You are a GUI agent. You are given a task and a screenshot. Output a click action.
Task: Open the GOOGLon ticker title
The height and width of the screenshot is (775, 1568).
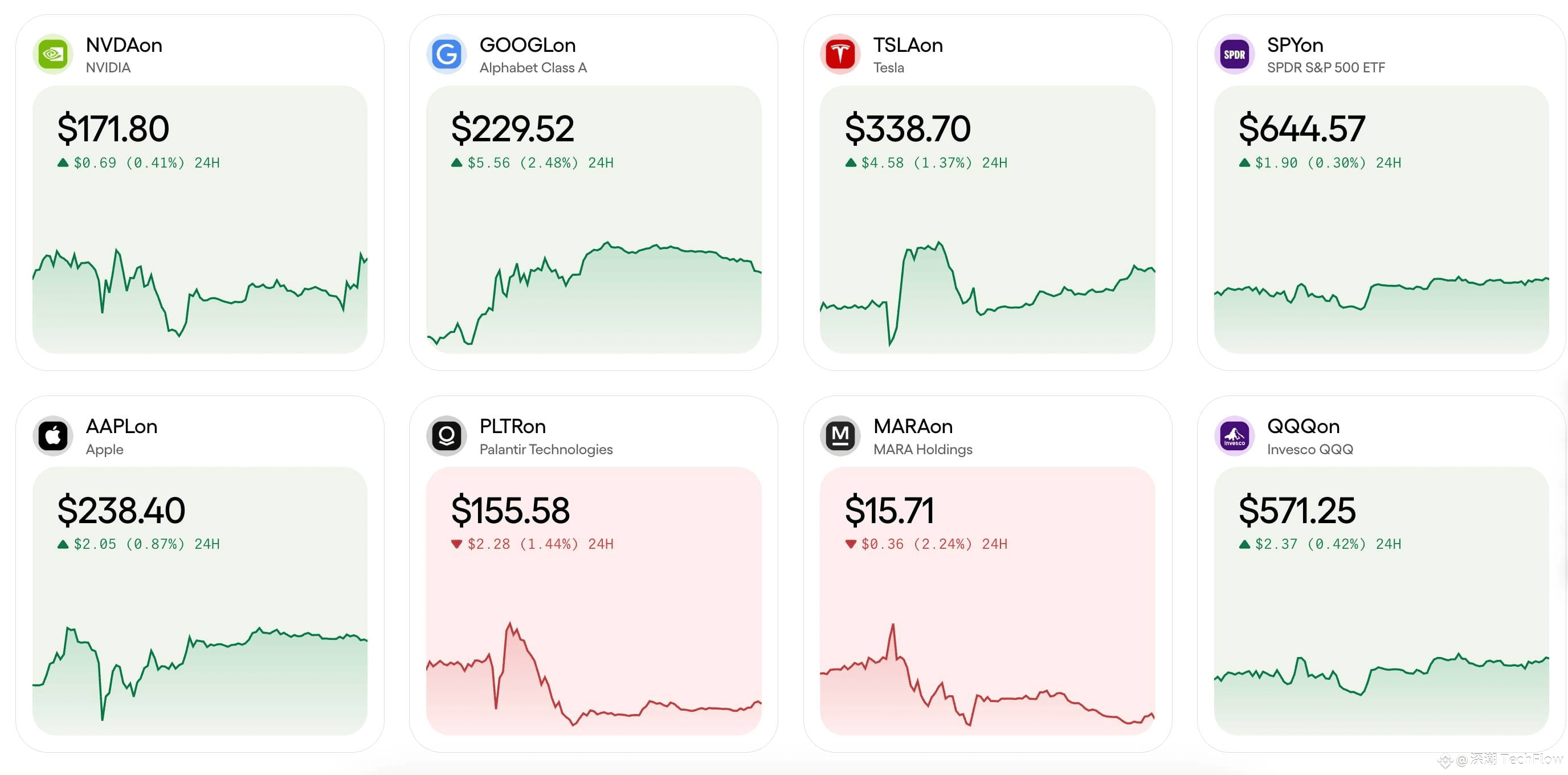[528, 45]
